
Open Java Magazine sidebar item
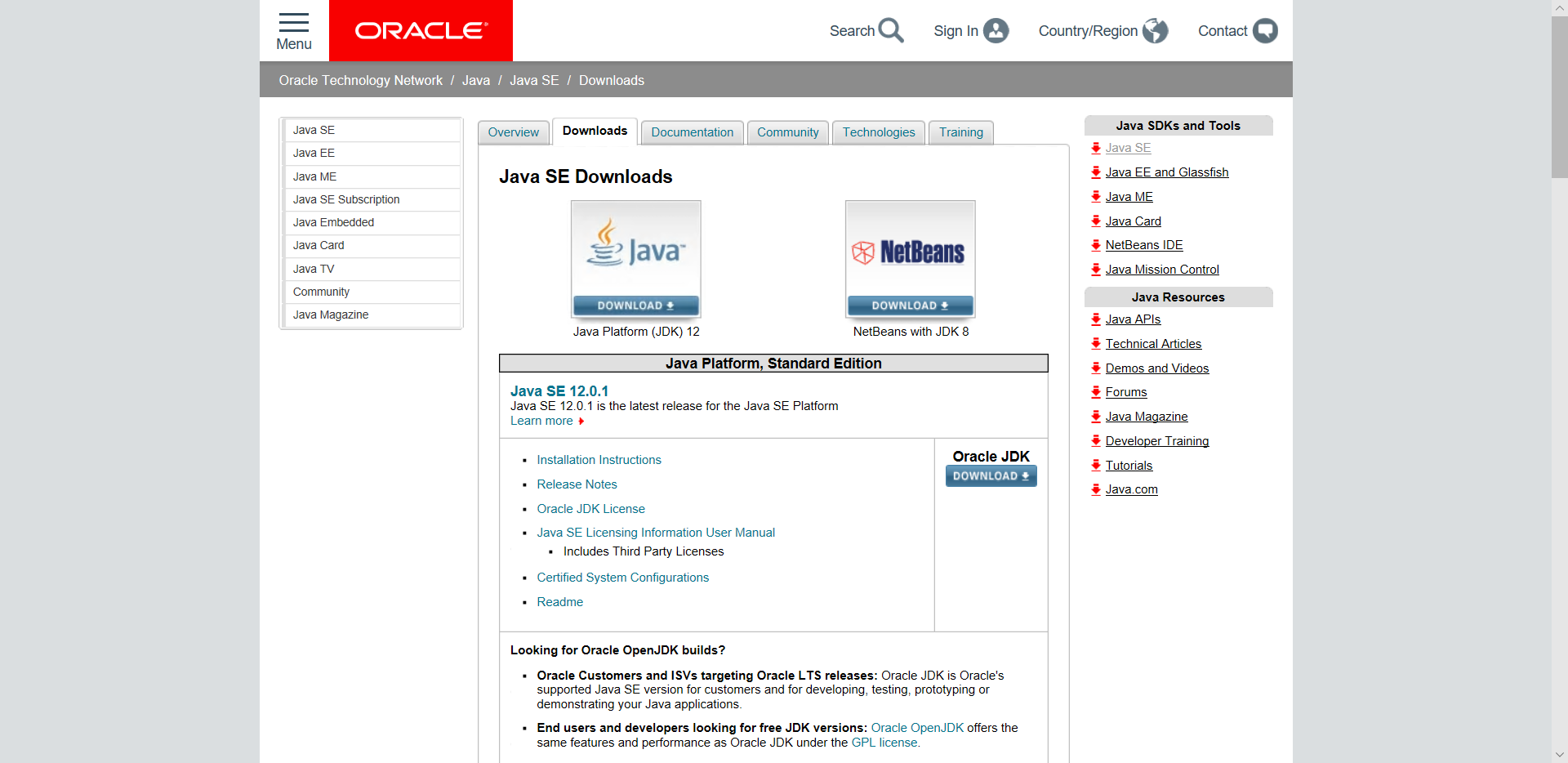point(372,315)
